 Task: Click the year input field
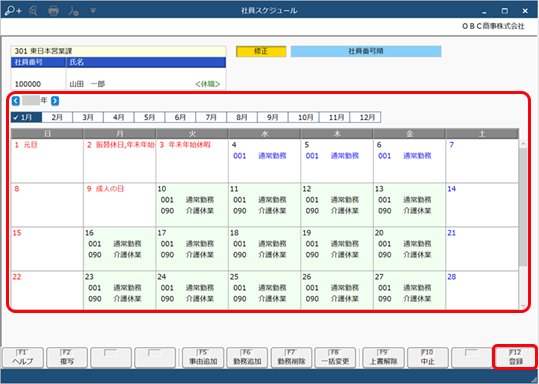pyautogui.click(x=31, y=100)
